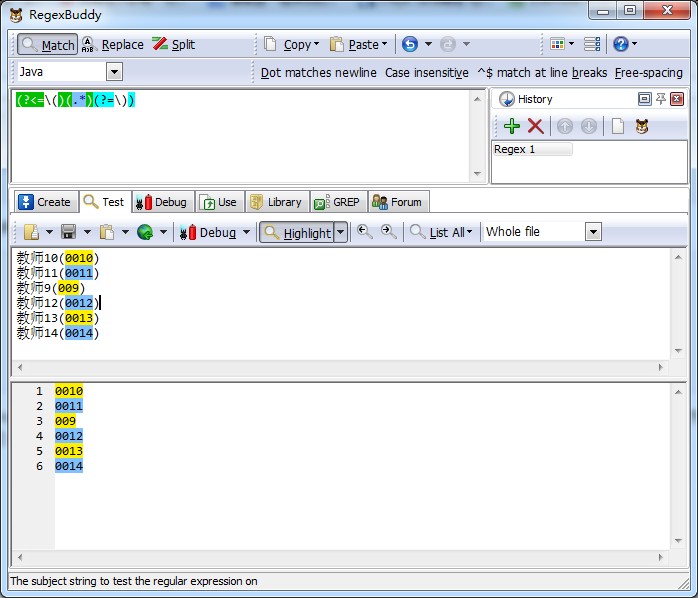Viewport: 698px width, 598px height.
Task: Click the highlighted 0013 in test text
Action: [x=79, y=318]
